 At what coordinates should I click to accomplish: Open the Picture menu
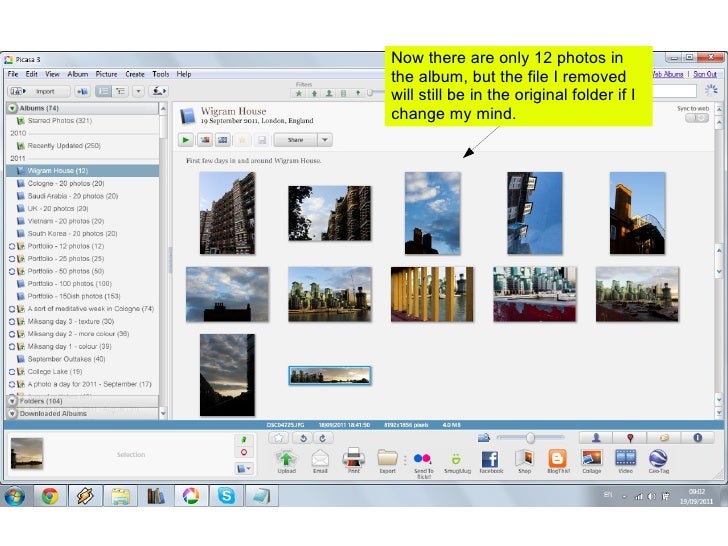pos(106,74)
